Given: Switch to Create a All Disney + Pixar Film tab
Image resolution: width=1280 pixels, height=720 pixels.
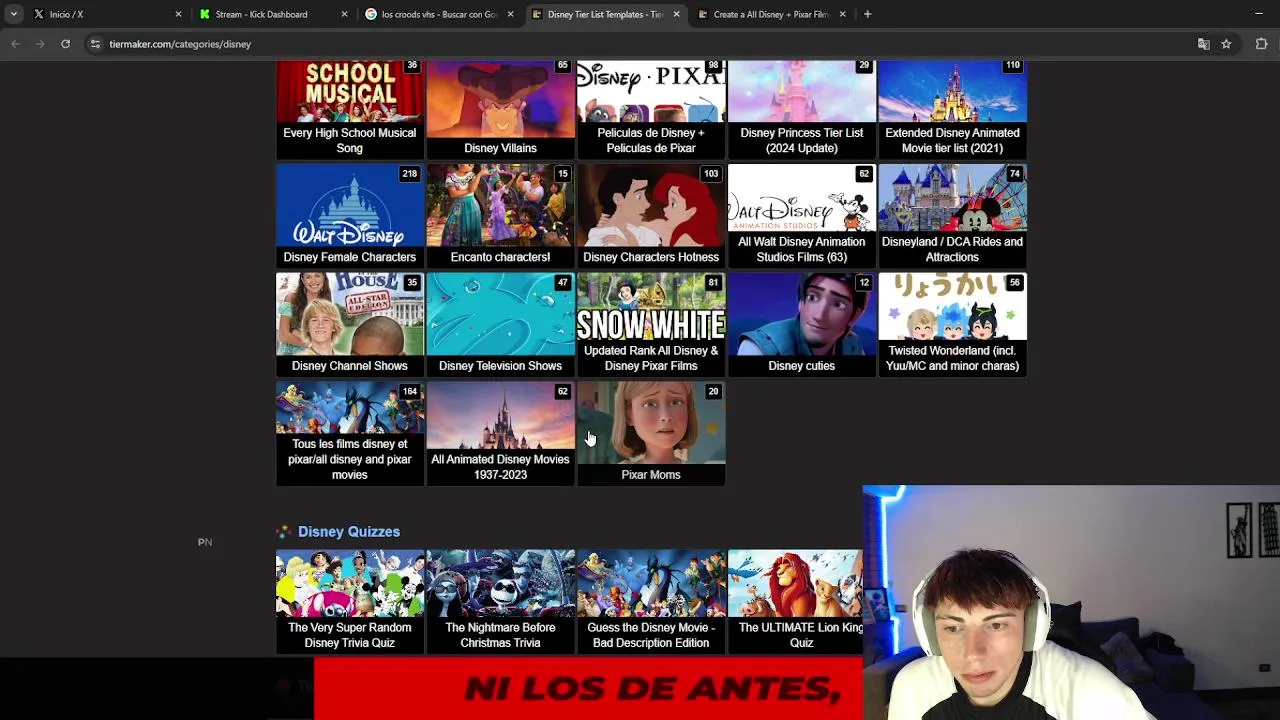Looking at the screenshot, I should [x=770, y=14].
